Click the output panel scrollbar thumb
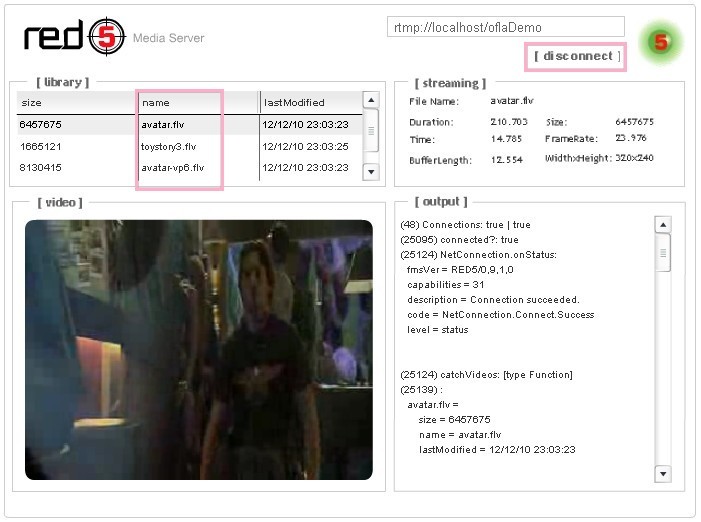Image resolution: width=701 pixels, height=522 pixels. tap(663, 253)
